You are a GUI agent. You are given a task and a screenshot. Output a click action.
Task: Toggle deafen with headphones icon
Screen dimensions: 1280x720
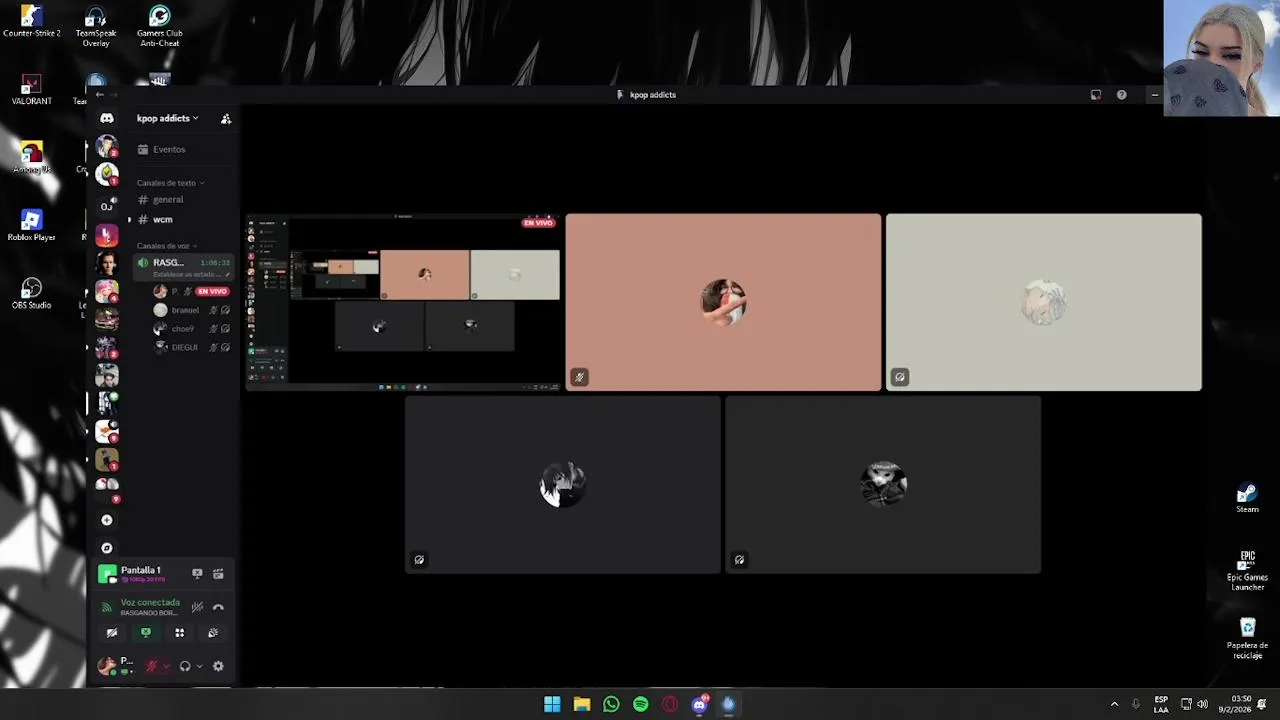pyautogui.click(x=185, y=666)
